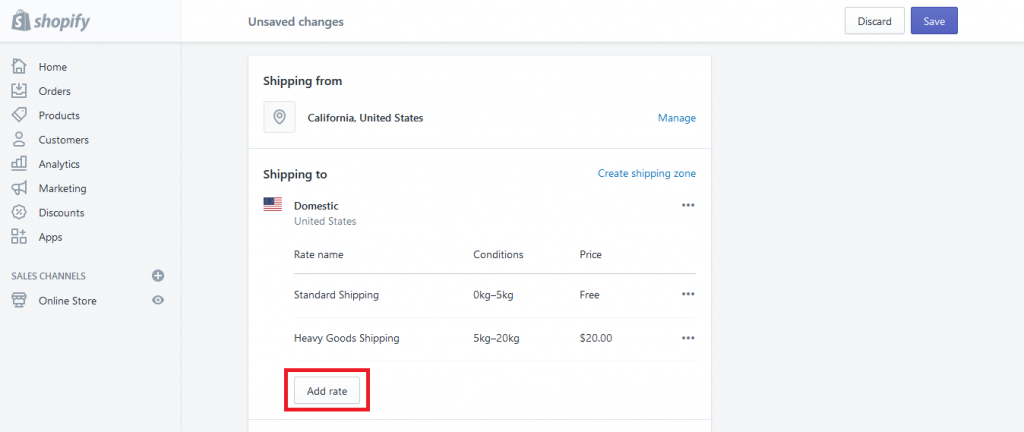Click the Orders inbox icon
The height and width of the screenshot is (432, 1024).
pos(19,91)
